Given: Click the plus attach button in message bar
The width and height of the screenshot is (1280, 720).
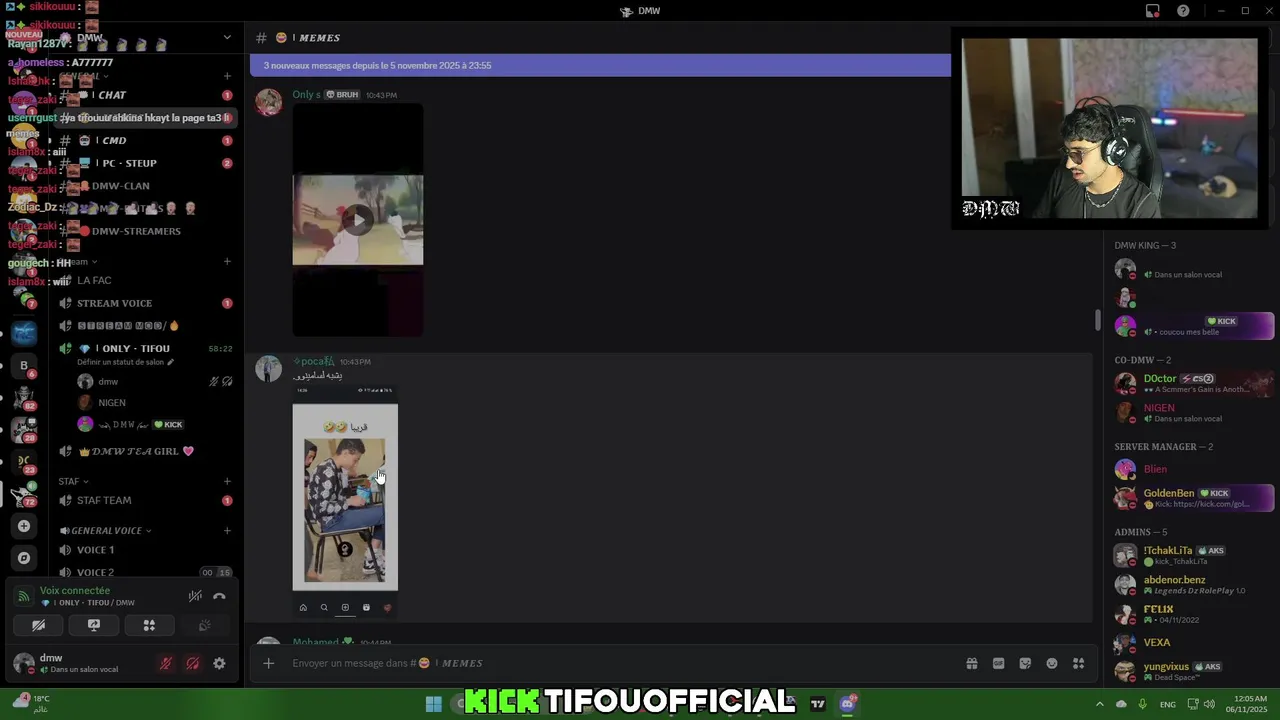Looking at the screenshot, I should (x=268, y=663).
